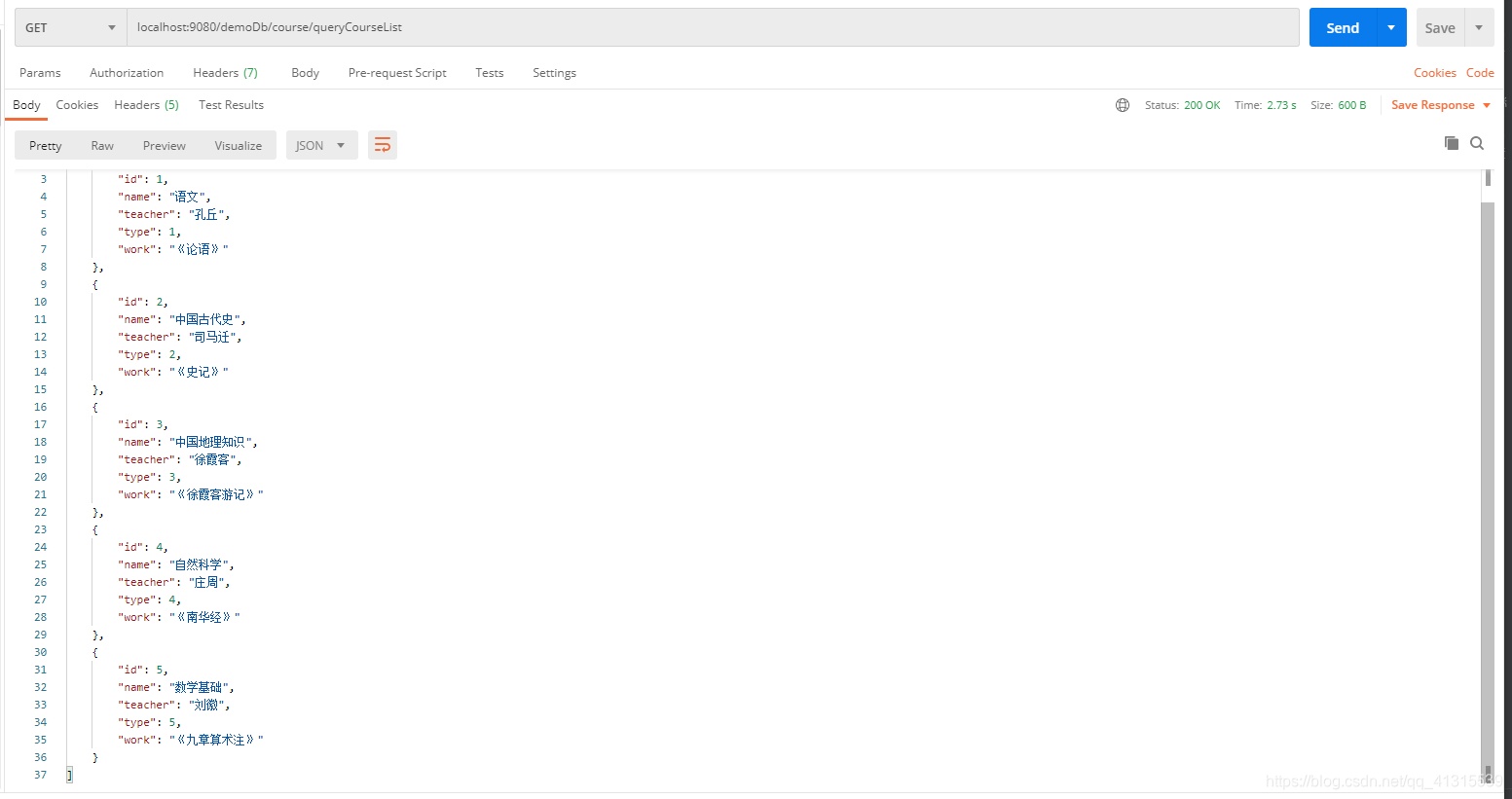Click the request URL input field
The width and height of the screenshot is (1512, 799).
(682, 27)
